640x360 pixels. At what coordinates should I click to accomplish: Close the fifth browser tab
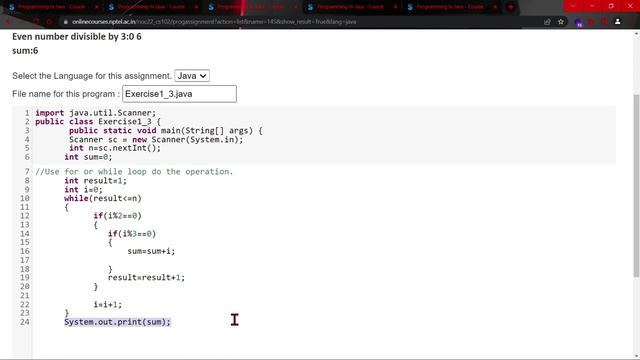495,7
